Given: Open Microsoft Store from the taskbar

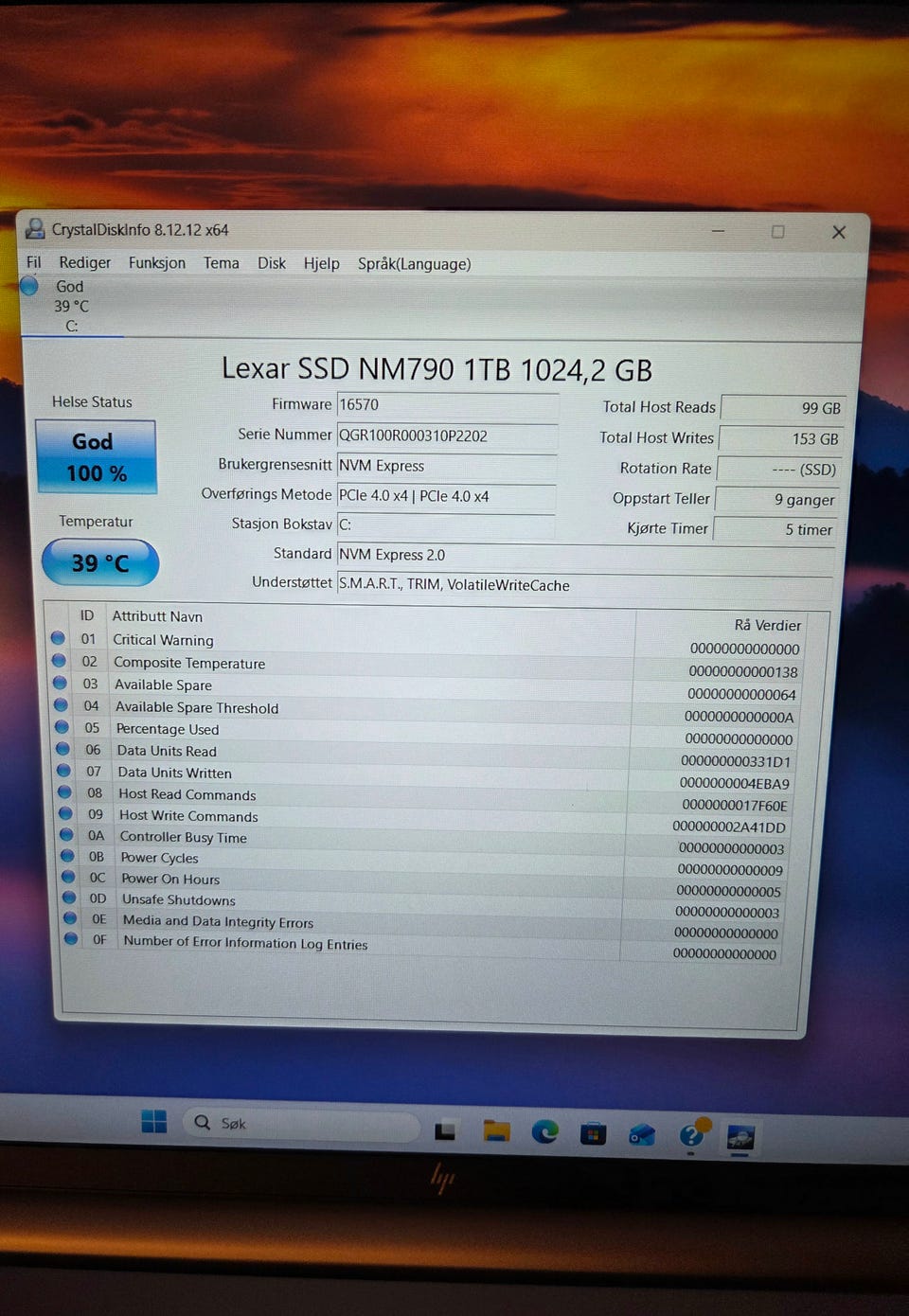Looking at the screenshot, I should pyautogui.click(x=594, y=1133).
